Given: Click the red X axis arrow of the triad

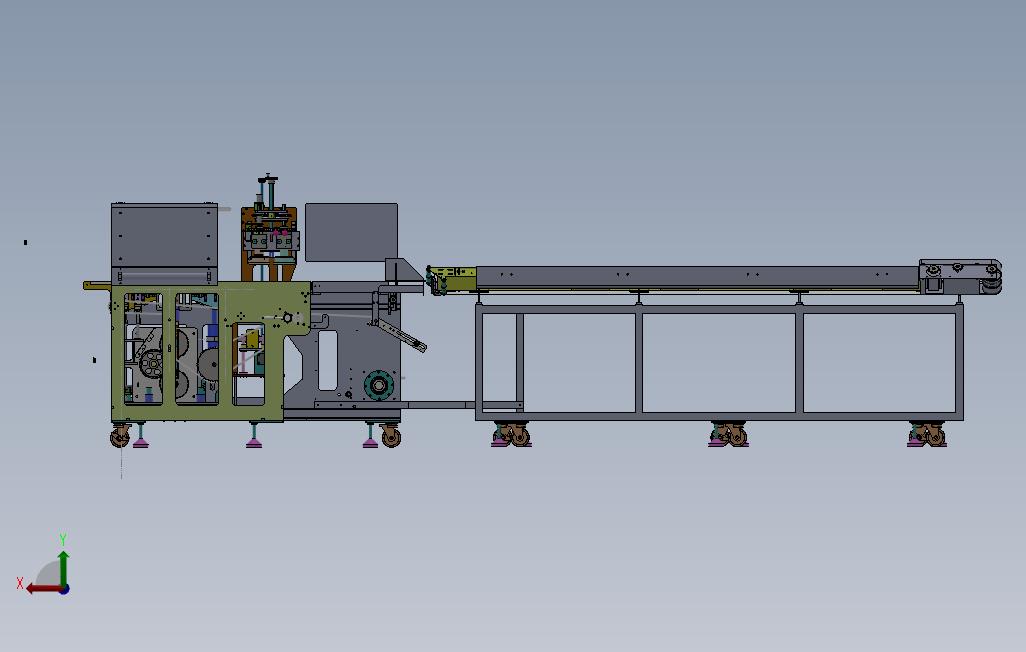Looking at the screenshot, I should (43, 589).
